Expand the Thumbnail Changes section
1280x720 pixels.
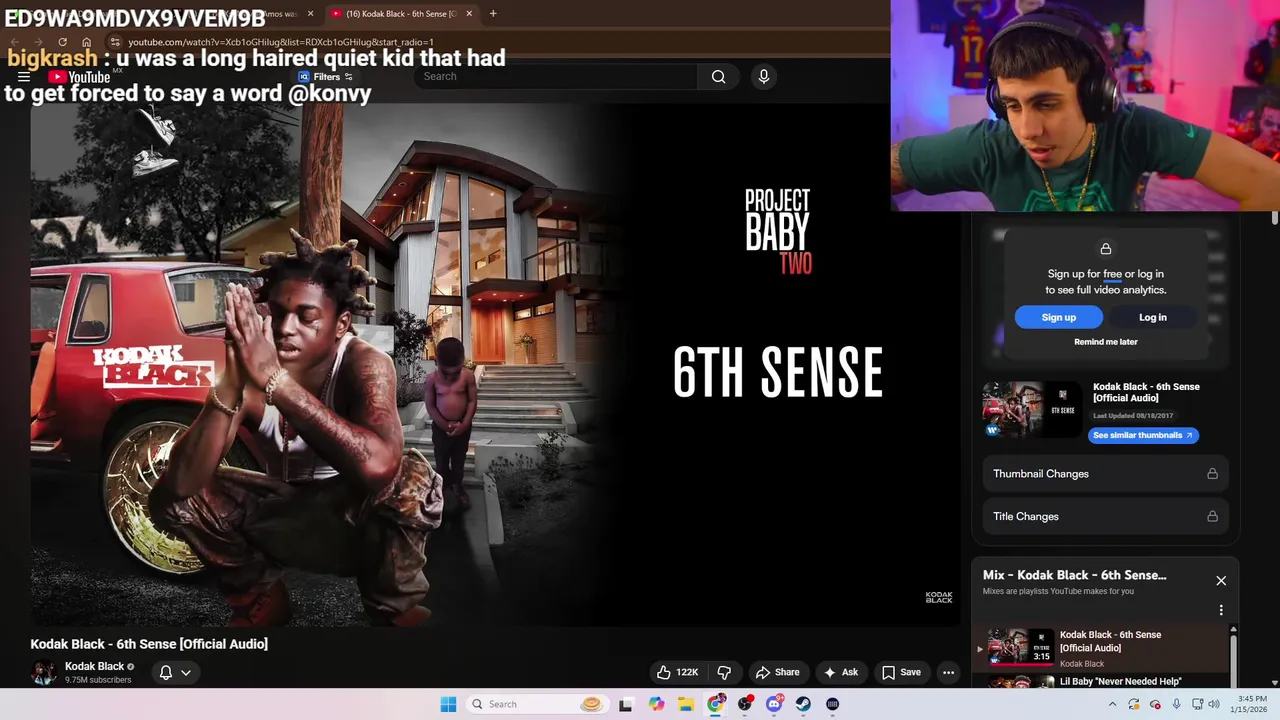click(x=1105, y=474)
